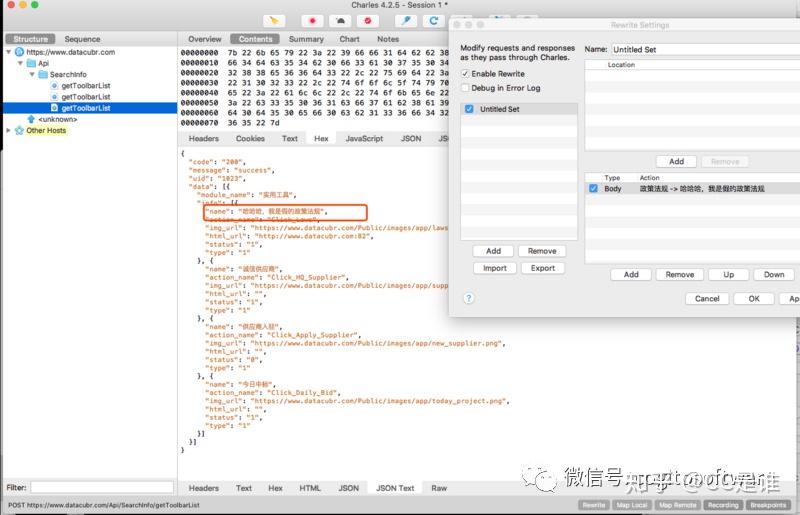The width and height of the screenshot is (800, 515).
Task: Repeat the request with the refresh icon
Action: 434,21
